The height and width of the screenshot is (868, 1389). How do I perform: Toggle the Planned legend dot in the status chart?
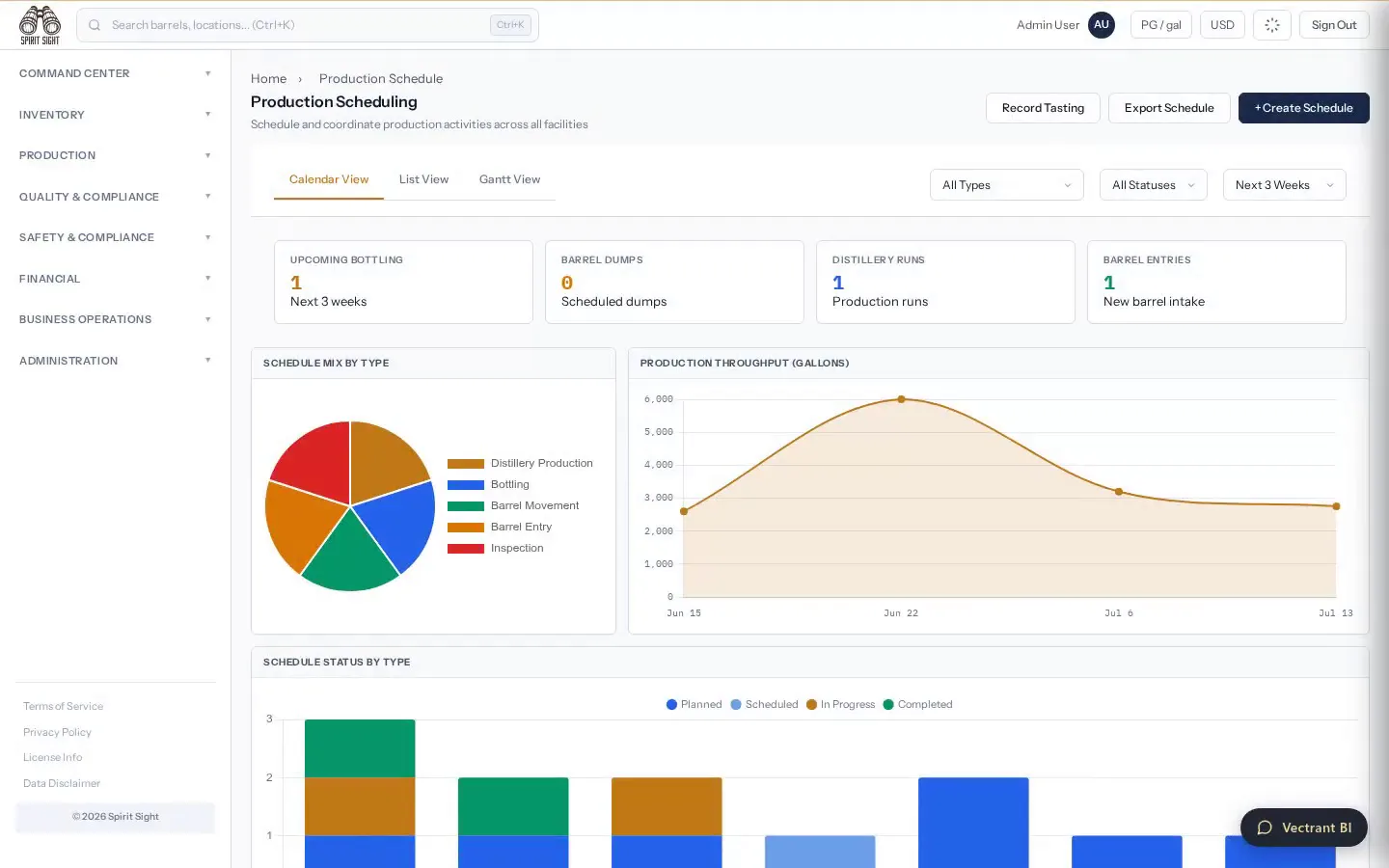click(671, 705)
